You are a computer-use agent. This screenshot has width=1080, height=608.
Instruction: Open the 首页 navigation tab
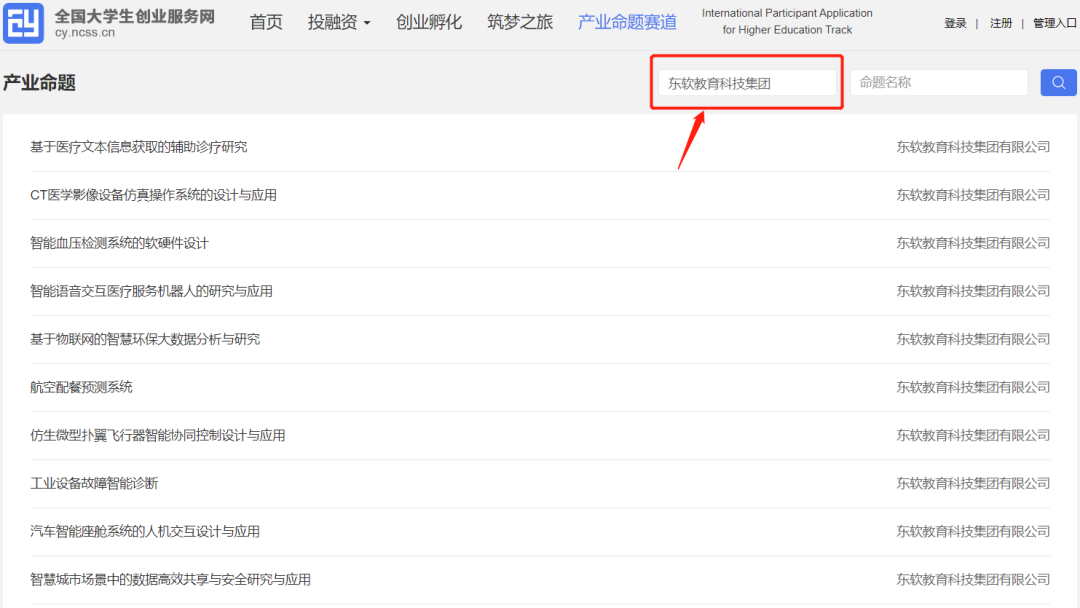(x=266, y=23)
